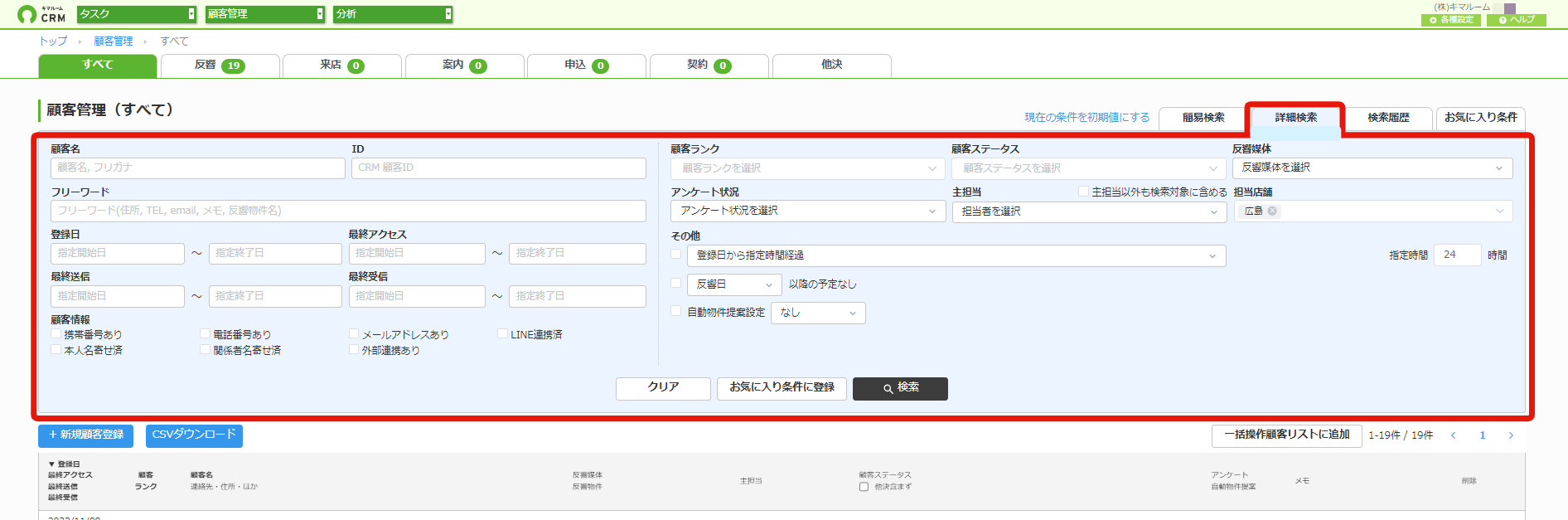This screenshot has height=520, width=1568.
Task: Click お気に入り条件に登録 button
Action: pyautogui.click(x=782, y=388)
